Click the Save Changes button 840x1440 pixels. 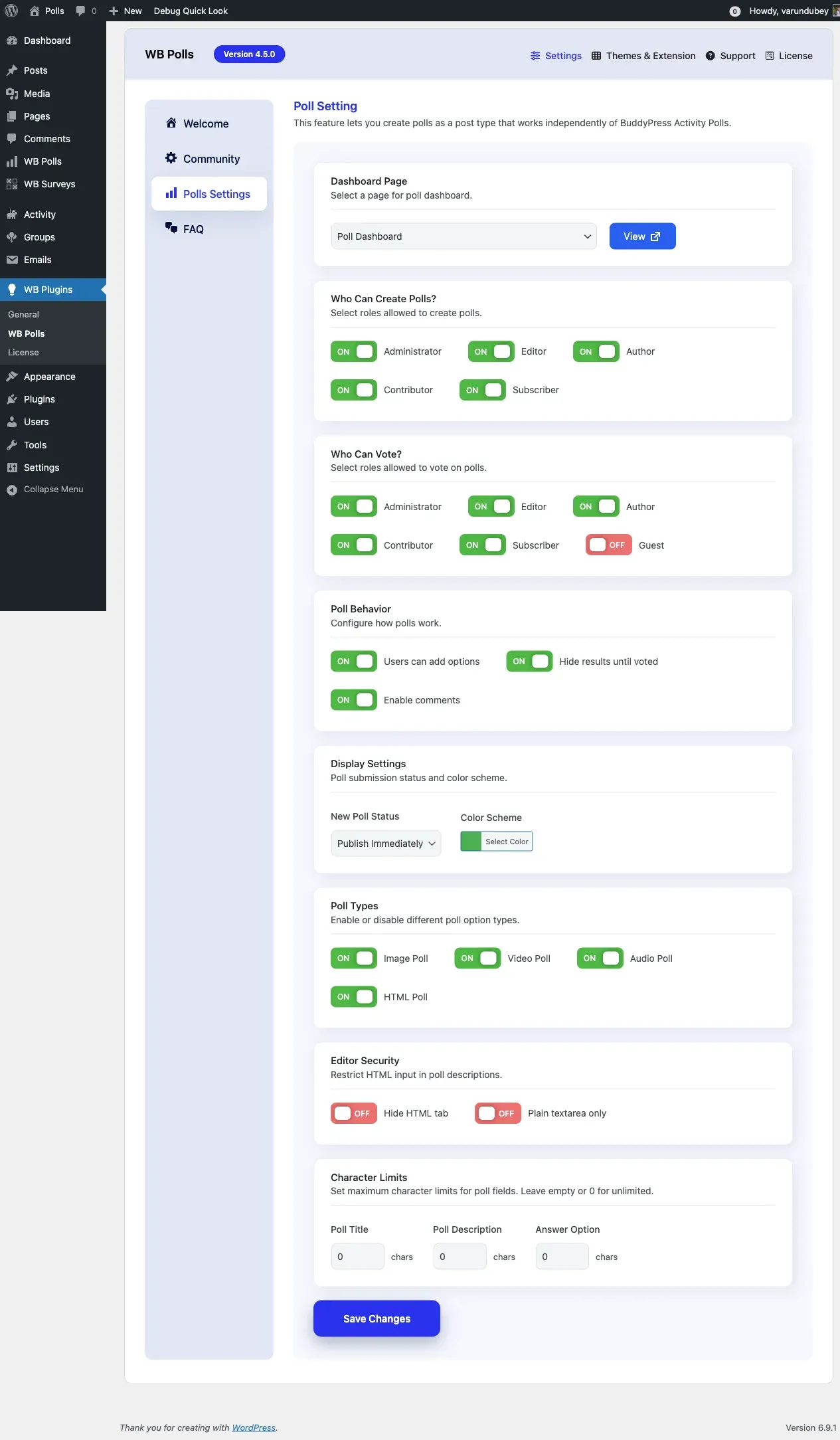point(377,1318)
